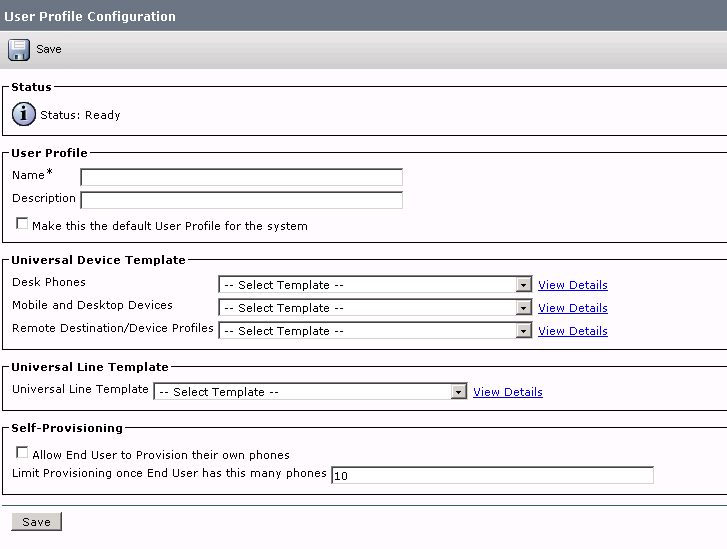This screenshot has width=727, height=549.
Task: Open the Mobile and Desktop Devices template dropdown
Action: (x=375, y=308)
